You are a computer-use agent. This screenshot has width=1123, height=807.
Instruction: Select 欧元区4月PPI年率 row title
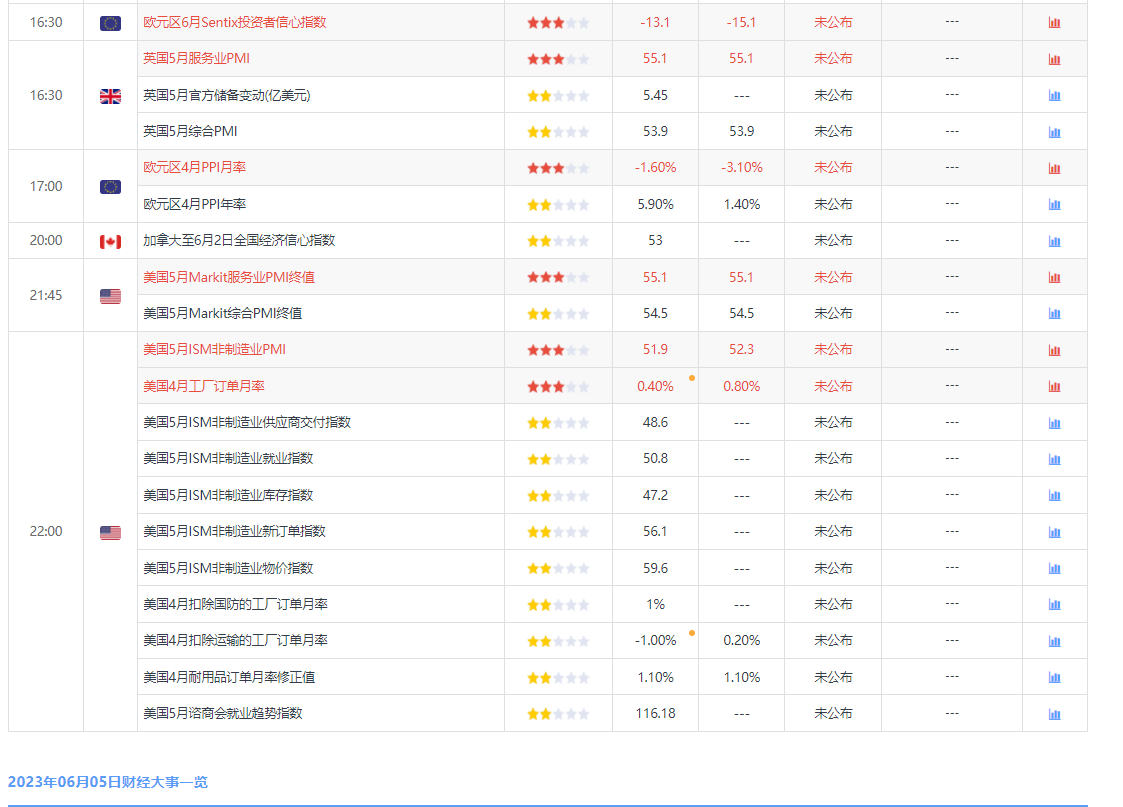tap(195, 204)
